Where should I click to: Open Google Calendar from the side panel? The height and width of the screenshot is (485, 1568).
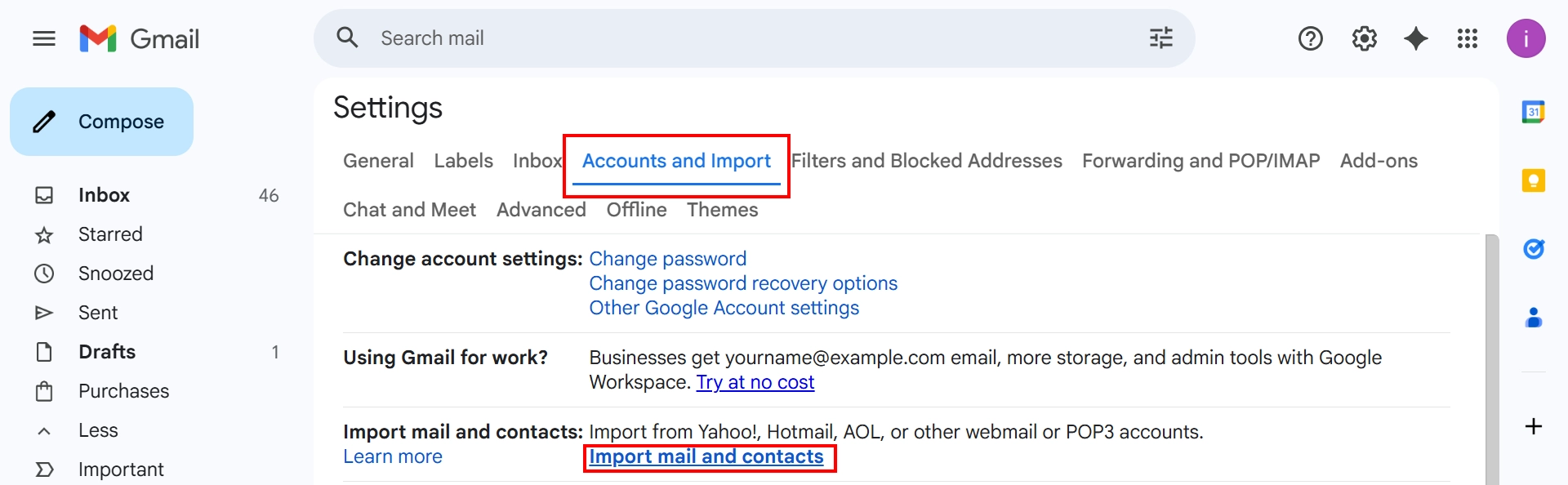tap(1534, 112)
